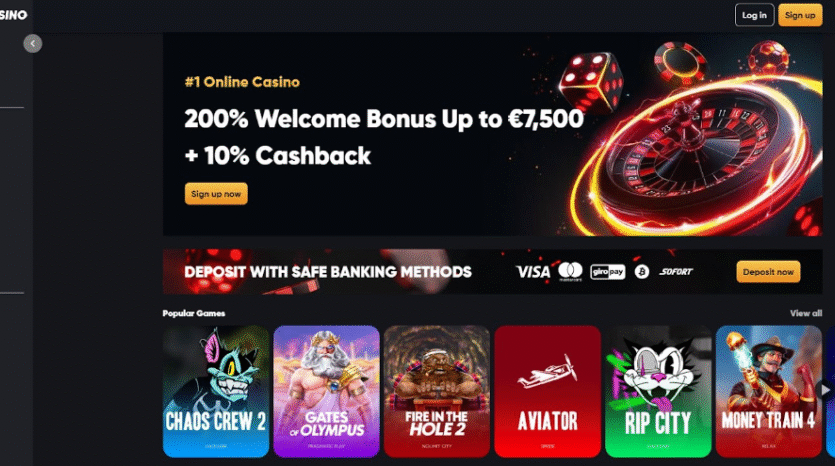Click the Log in button
Screen dimensions: 835x466
click(754, 15)
